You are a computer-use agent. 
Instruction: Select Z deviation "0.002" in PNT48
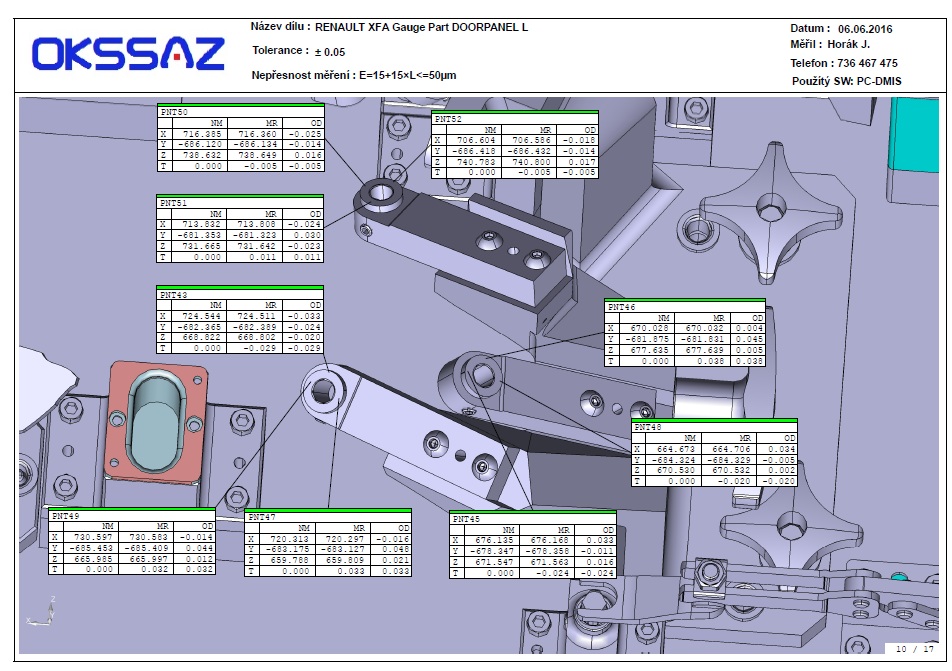tap(782, 471)
